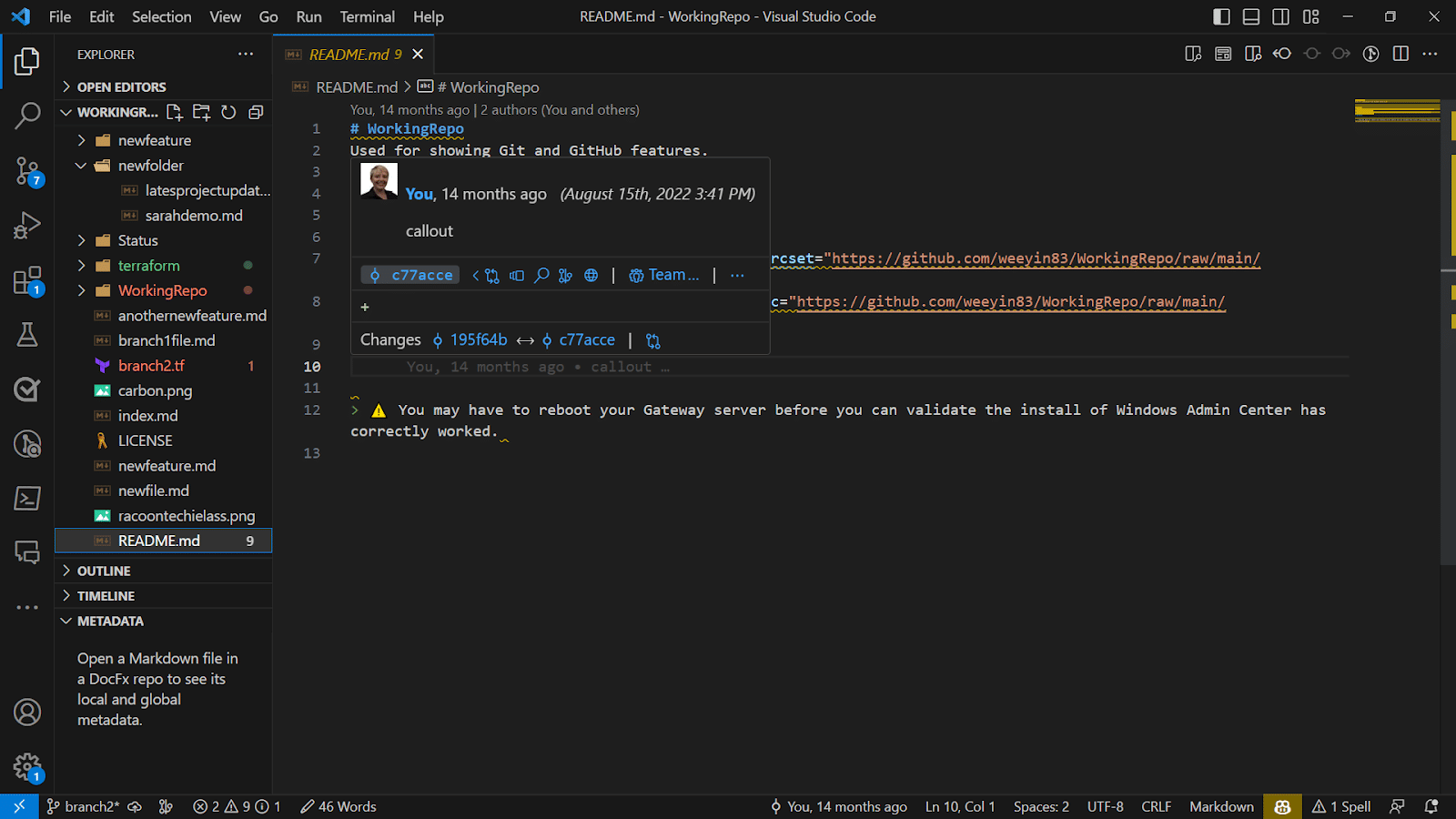Image resolution: width=1456 pixels, height=819 pixels.
Task: Close the README.md tab
Action: pos(418,55)
